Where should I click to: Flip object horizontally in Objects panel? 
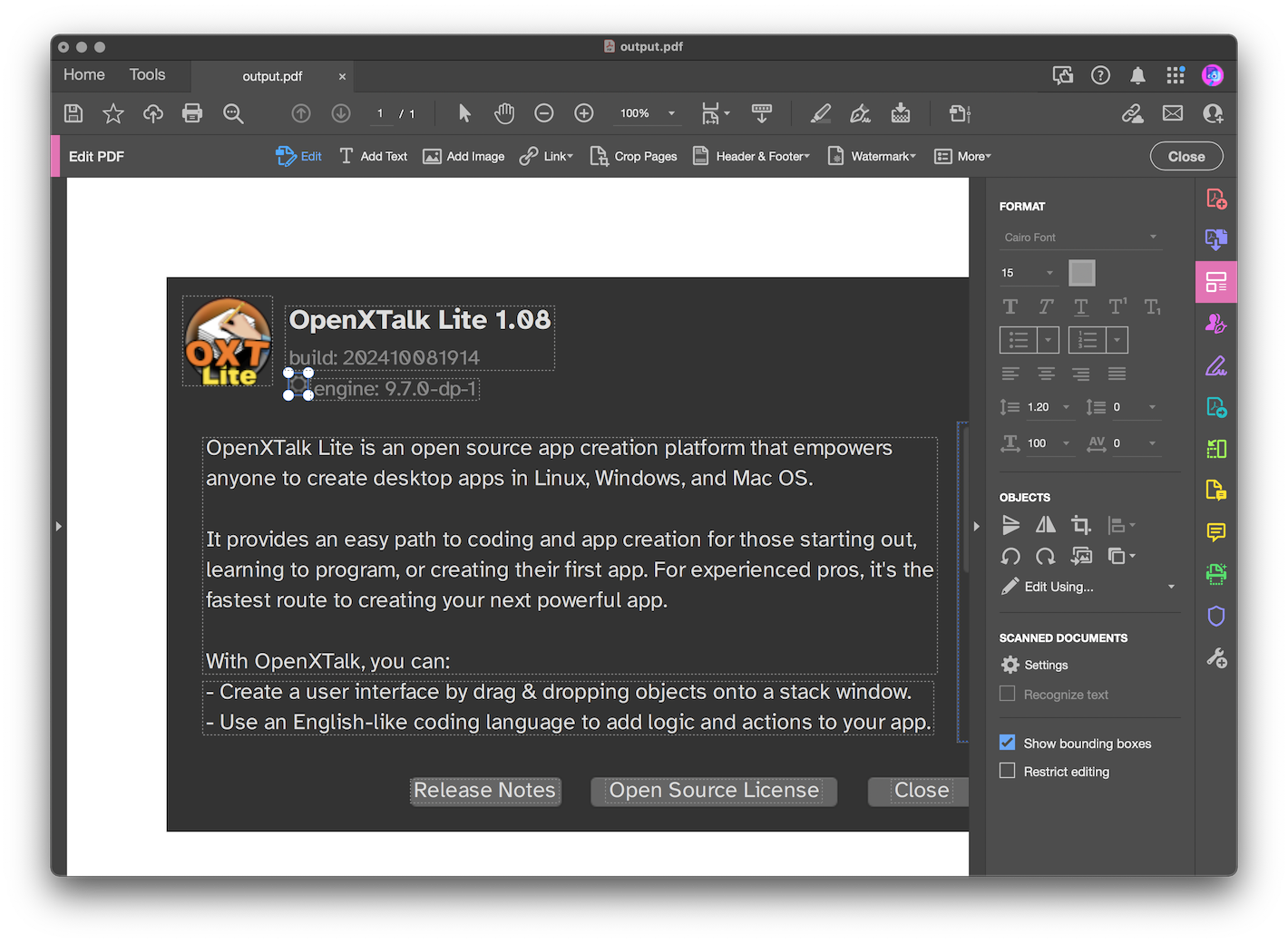point(1046,525)
